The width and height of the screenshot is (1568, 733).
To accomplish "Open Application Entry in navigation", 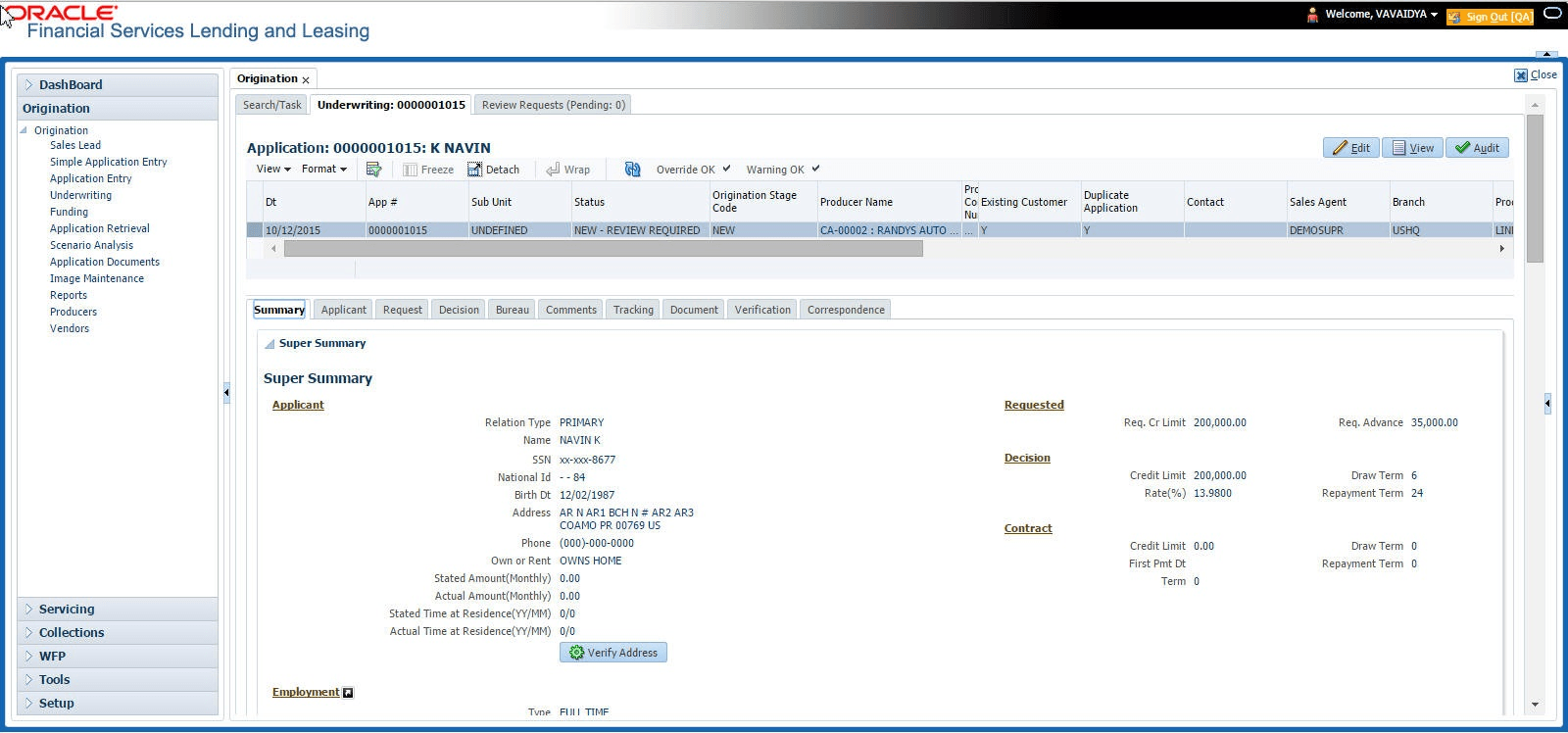I will 91,178.
